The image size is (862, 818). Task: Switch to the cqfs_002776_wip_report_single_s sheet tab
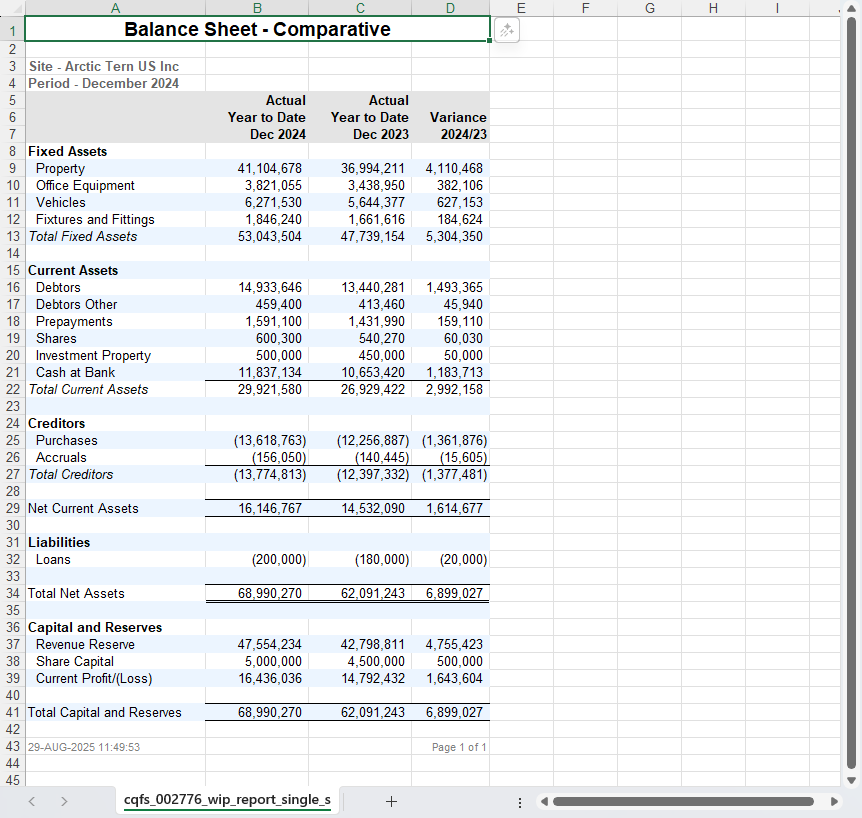[x=227, y=800]
